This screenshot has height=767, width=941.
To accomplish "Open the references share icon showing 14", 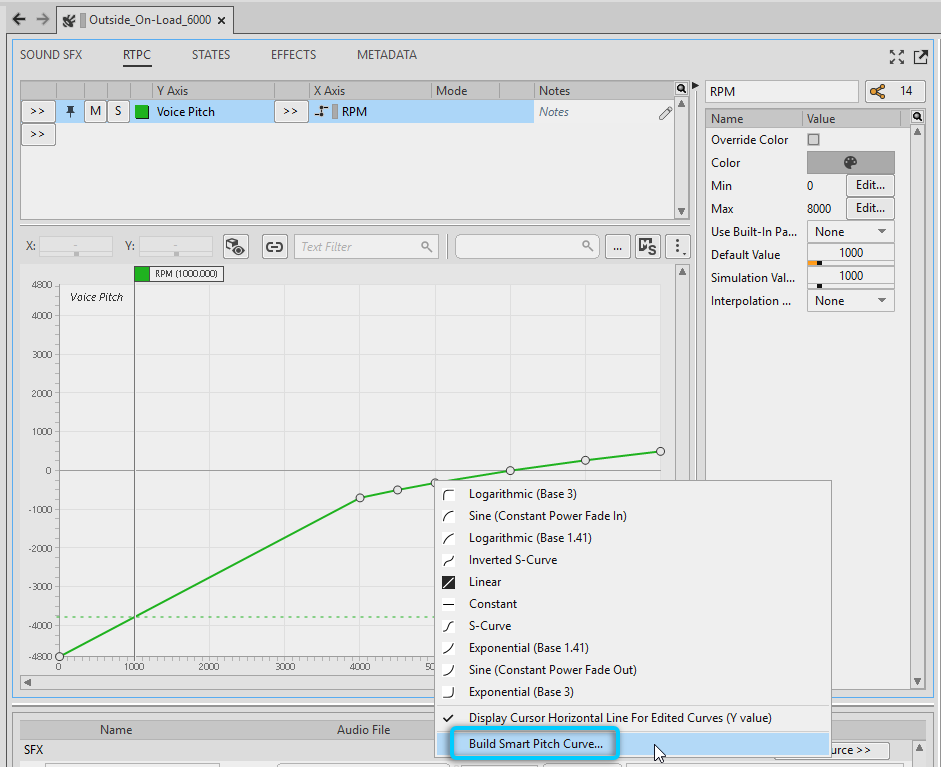I will click(x=888, y=92).
